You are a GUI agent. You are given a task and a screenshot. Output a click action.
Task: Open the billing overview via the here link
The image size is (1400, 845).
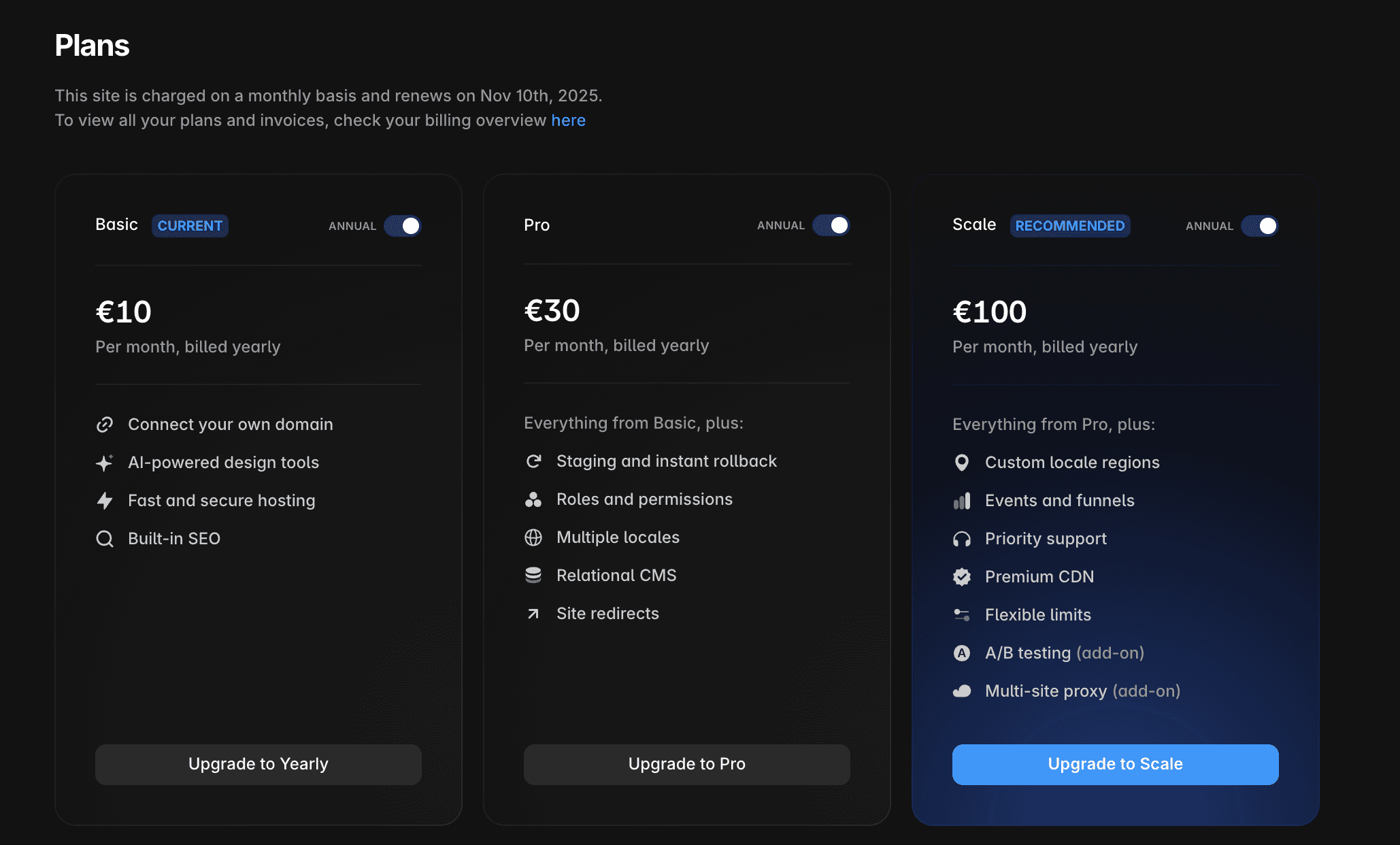[569, 120]
